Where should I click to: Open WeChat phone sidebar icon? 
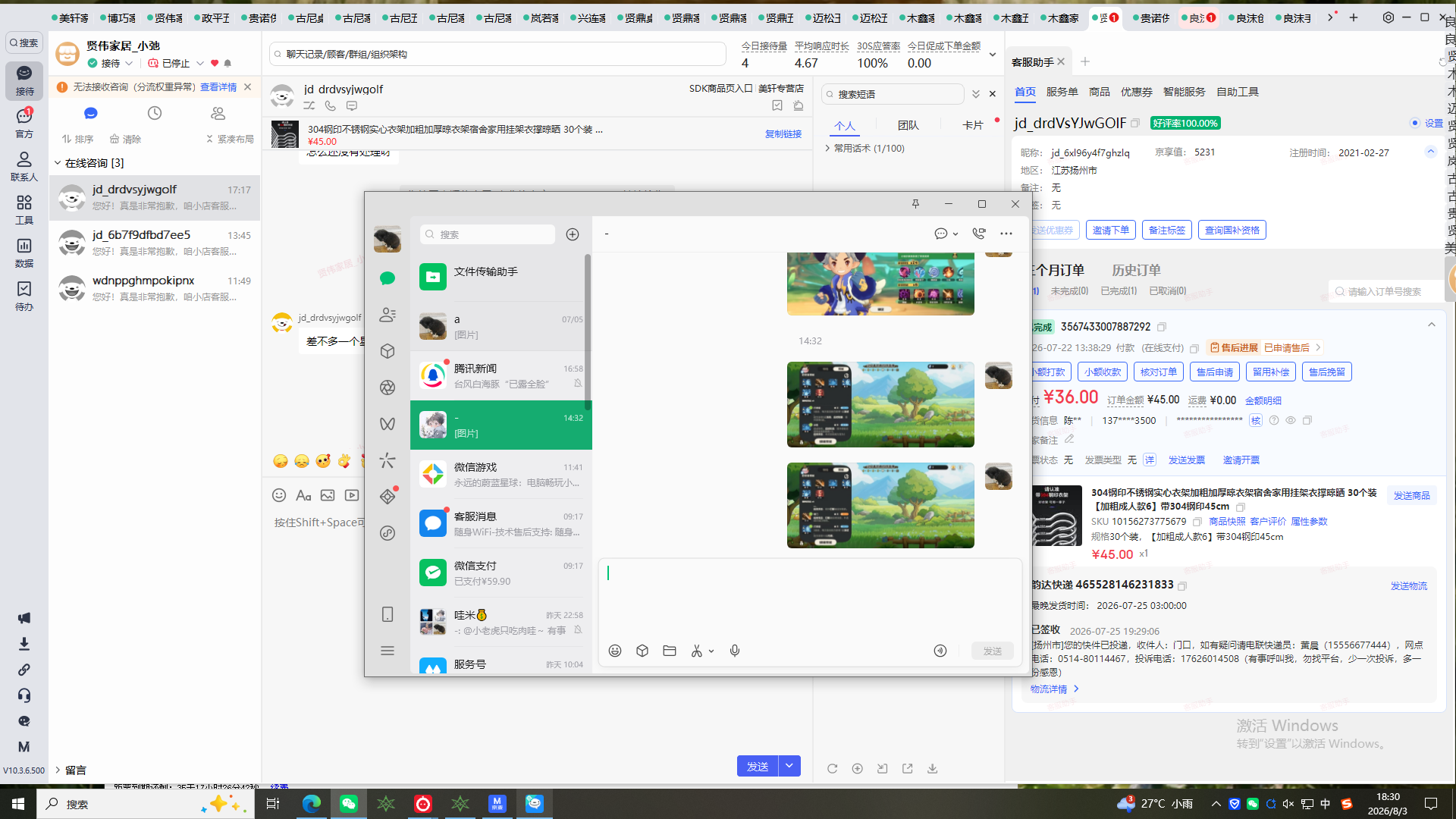(388, 614)
